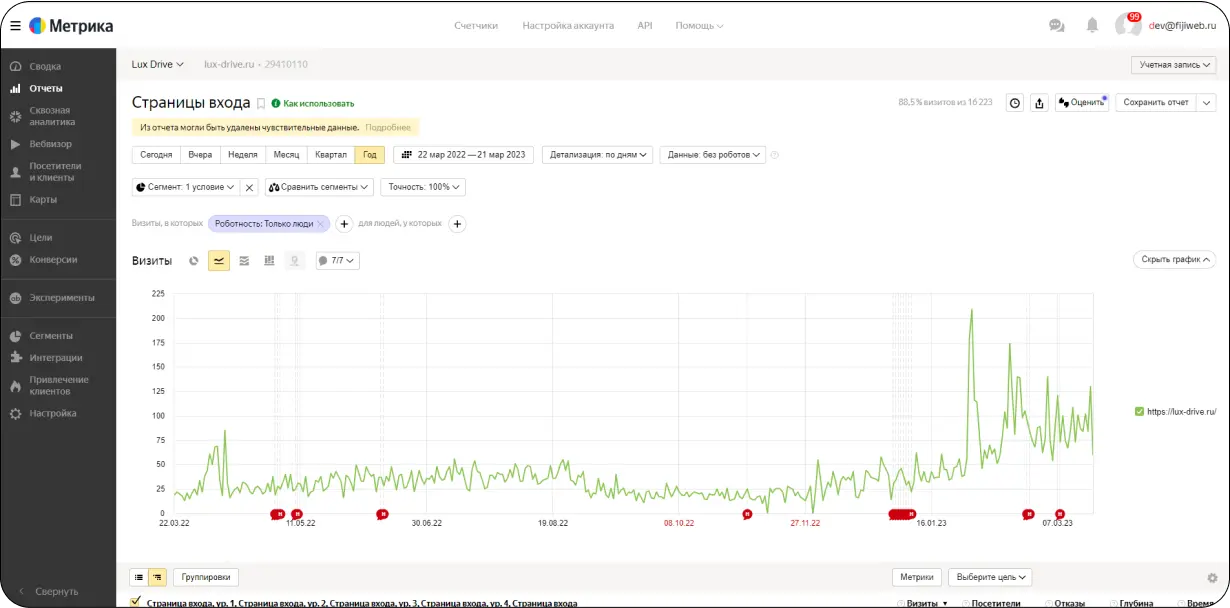Open Посетители и клиенты section
This screenshot has width=1230, height=608.
pos(55,172)
